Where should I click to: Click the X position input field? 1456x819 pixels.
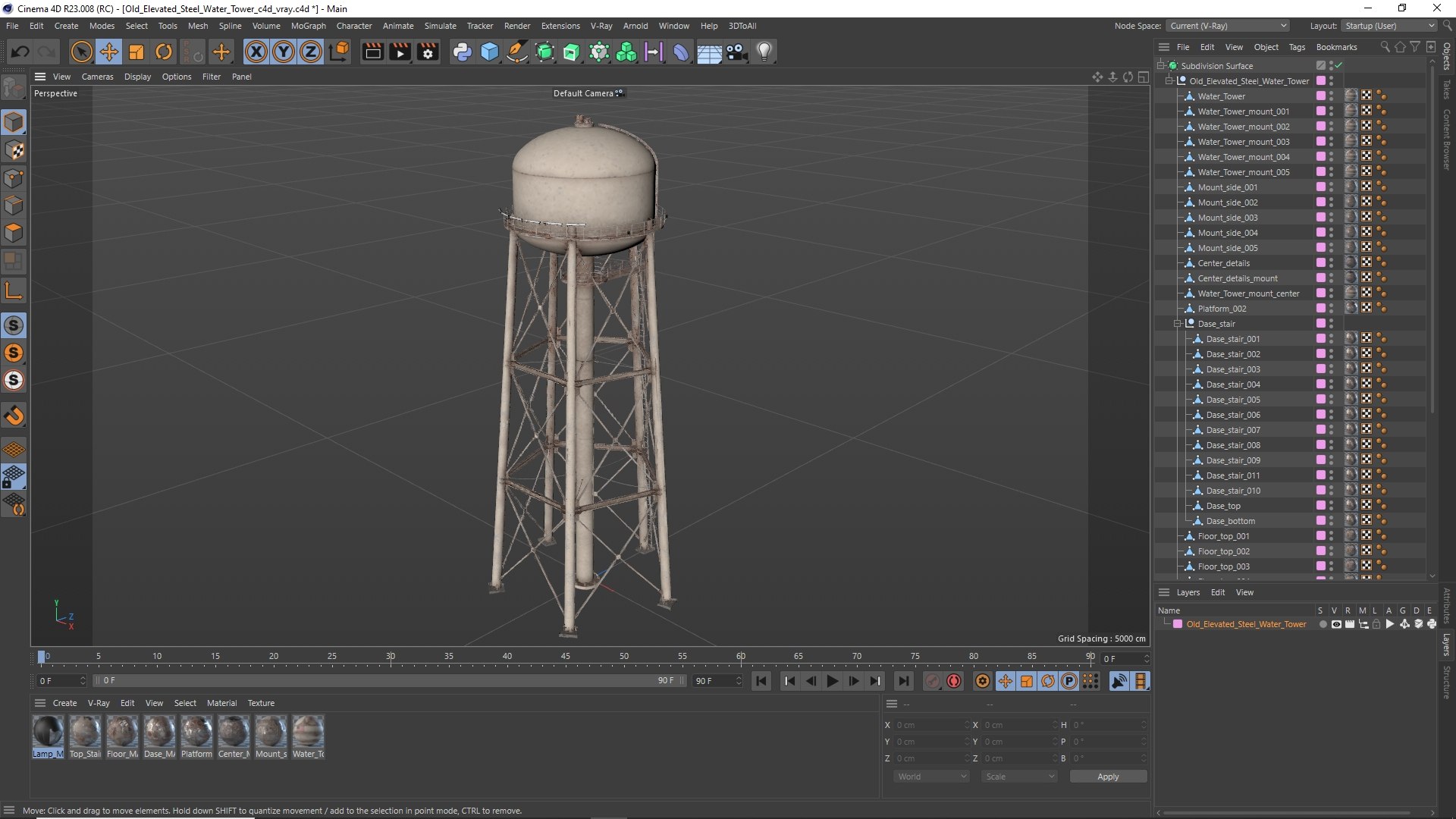[x=931, y=725]
